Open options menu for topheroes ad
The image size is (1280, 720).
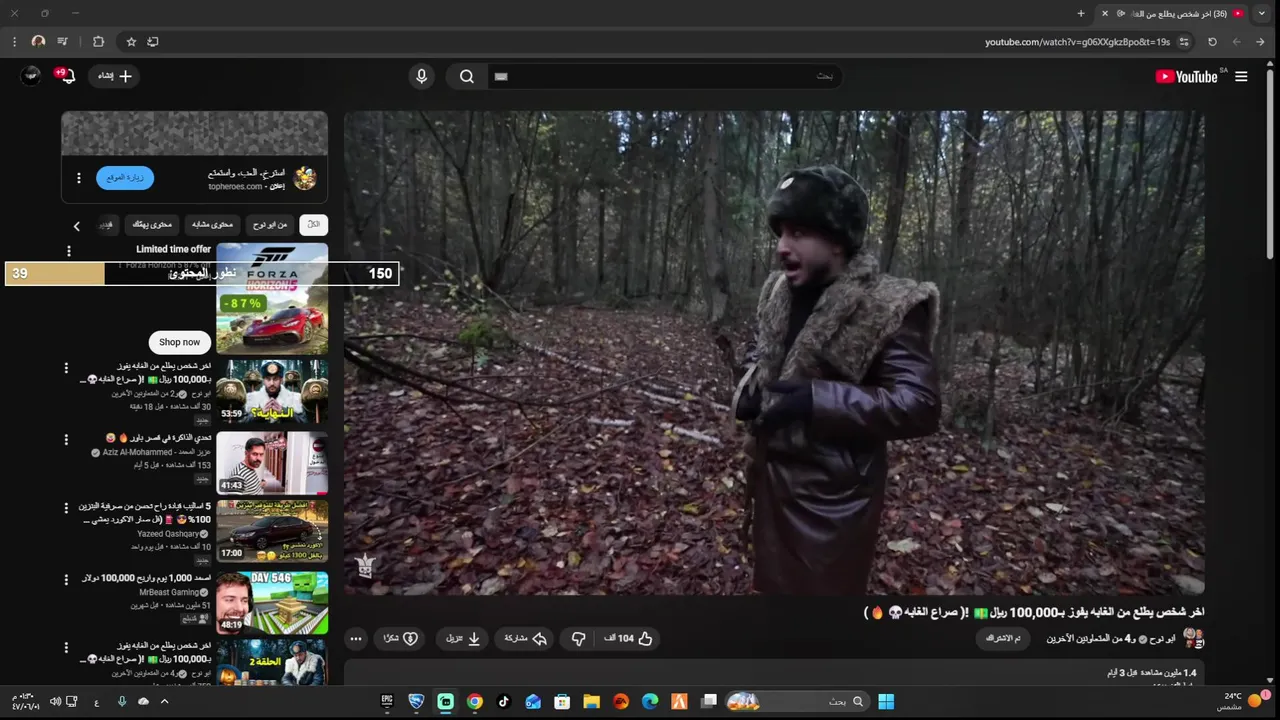click(78, 178)
